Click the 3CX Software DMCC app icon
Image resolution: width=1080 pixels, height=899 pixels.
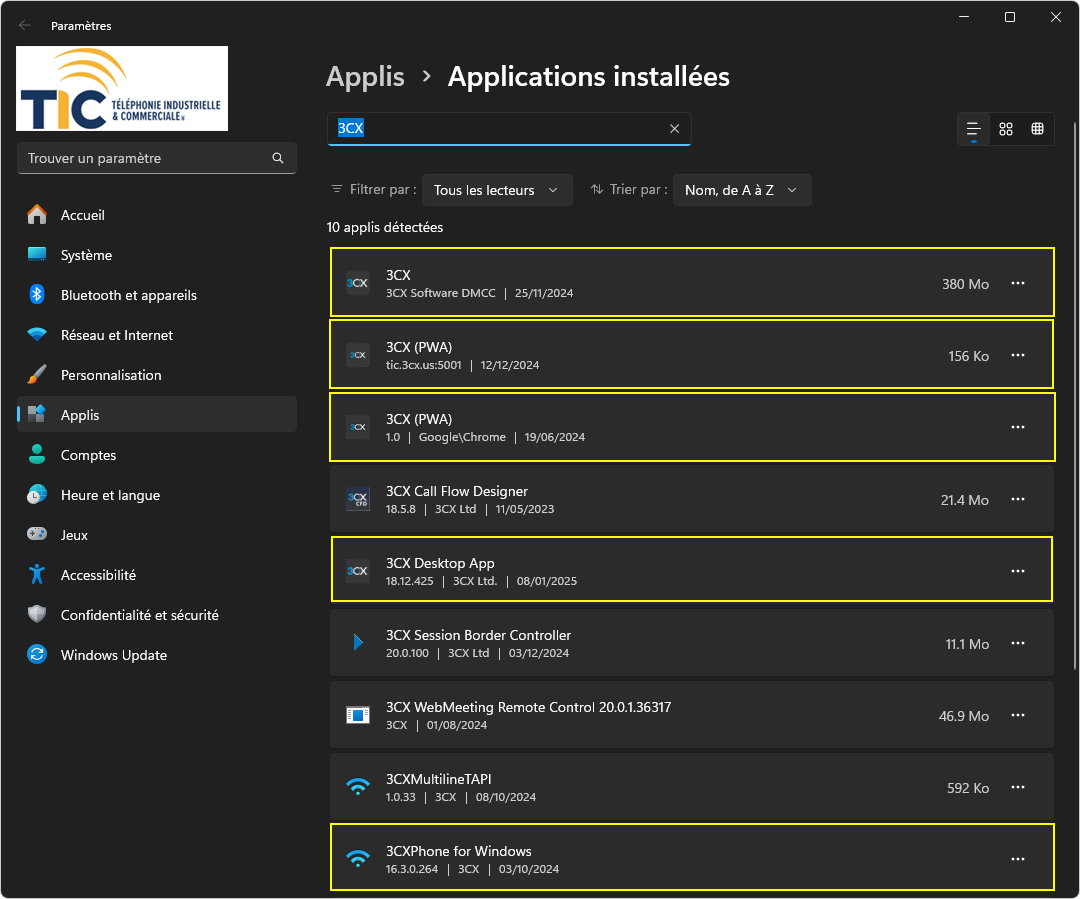pyautogui.click(x=357, y=283)
